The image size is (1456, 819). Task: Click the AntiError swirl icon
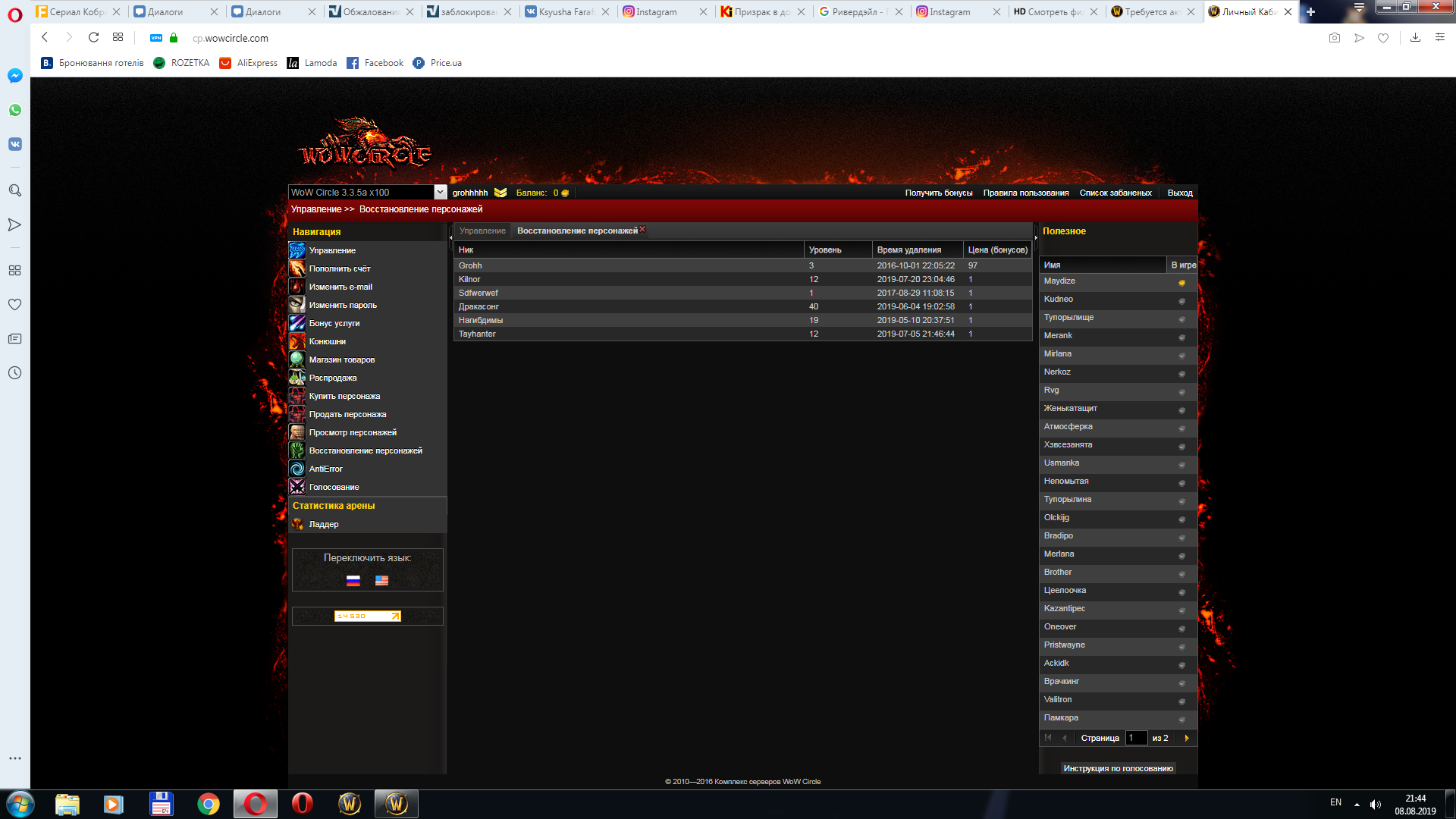pyautogui.click(x=297, y=469)
